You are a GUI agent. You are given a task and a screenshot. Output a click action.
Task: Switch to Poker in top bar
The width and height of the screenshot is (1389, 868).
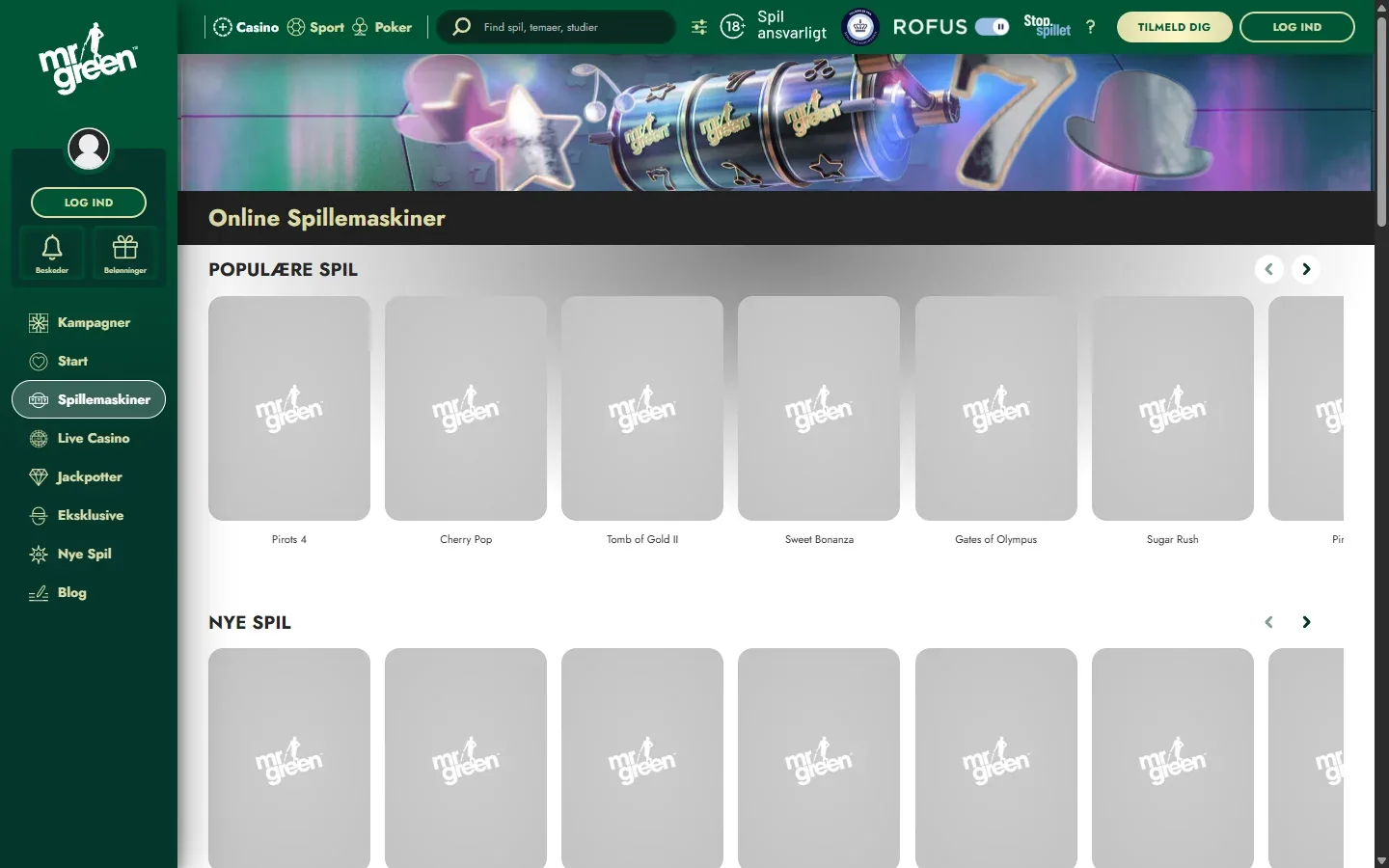(382, 27)
